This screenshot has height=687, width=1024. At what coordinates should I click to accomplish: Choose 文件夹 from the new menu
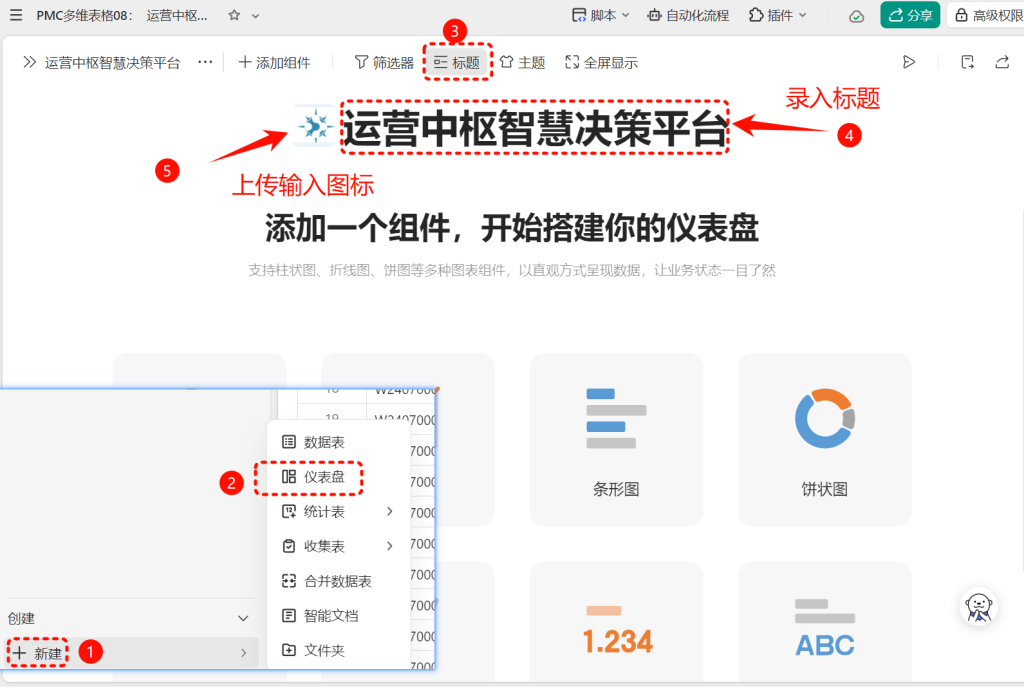[x=338, y=650]
